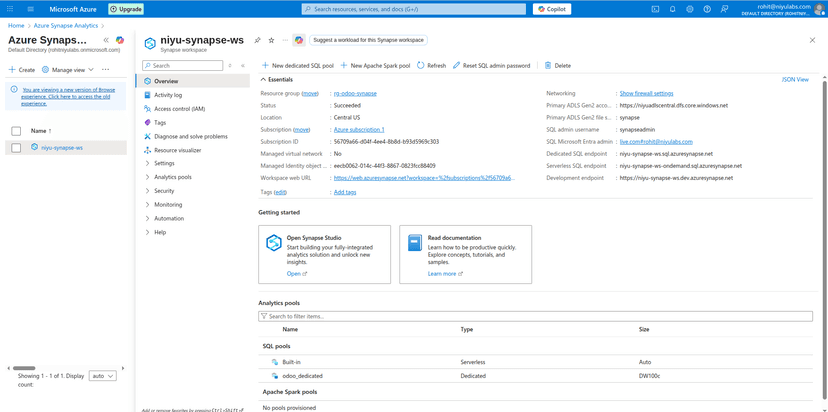The width and height of the screenshot is (828, 412).
Task: Open JSON View
Action: (795, 80)
